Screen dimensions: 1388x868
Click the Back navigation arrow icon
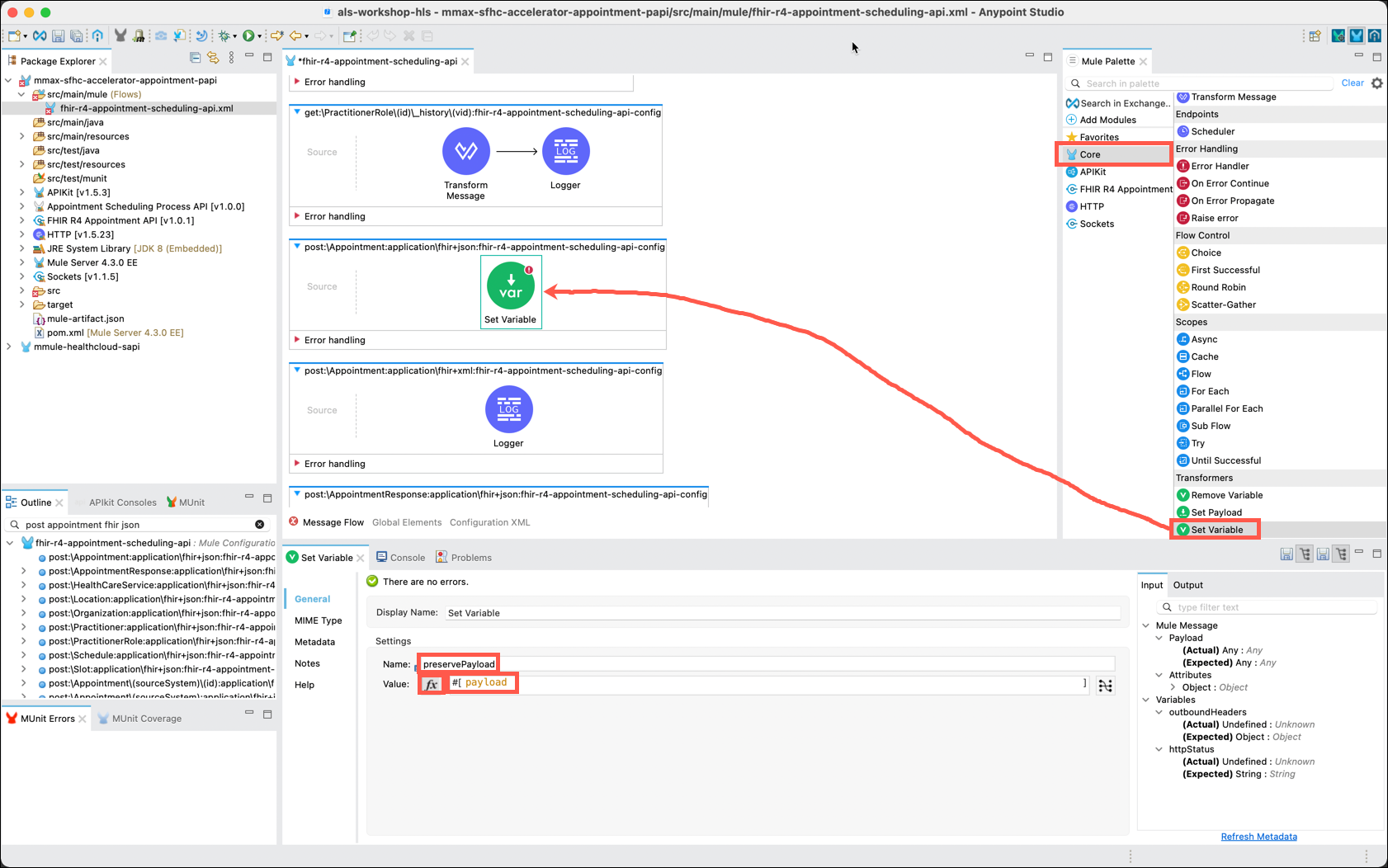[x=295, y=35]
